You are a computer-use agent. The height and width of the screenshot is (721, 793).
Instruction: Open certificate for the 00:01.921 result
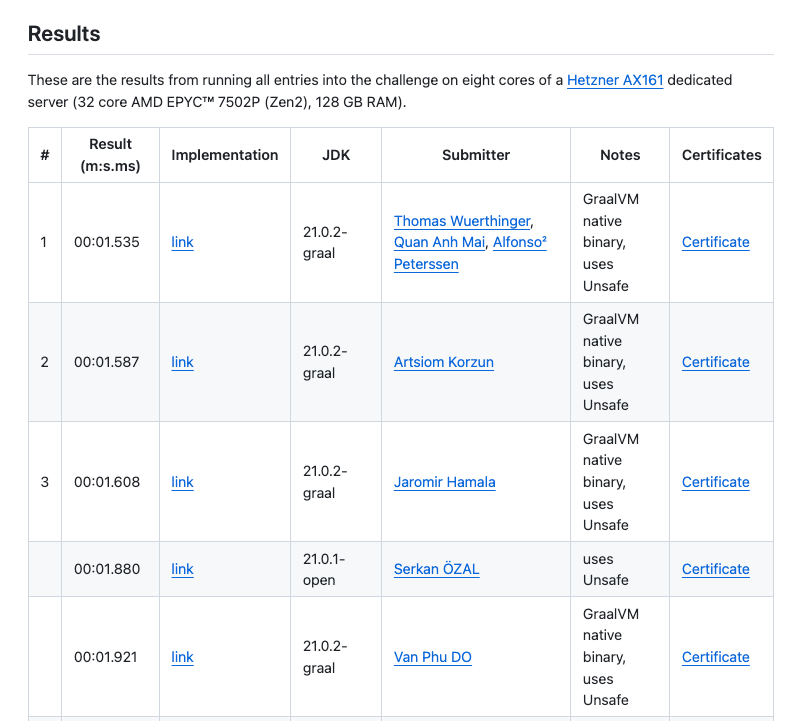tap(715, 657)
